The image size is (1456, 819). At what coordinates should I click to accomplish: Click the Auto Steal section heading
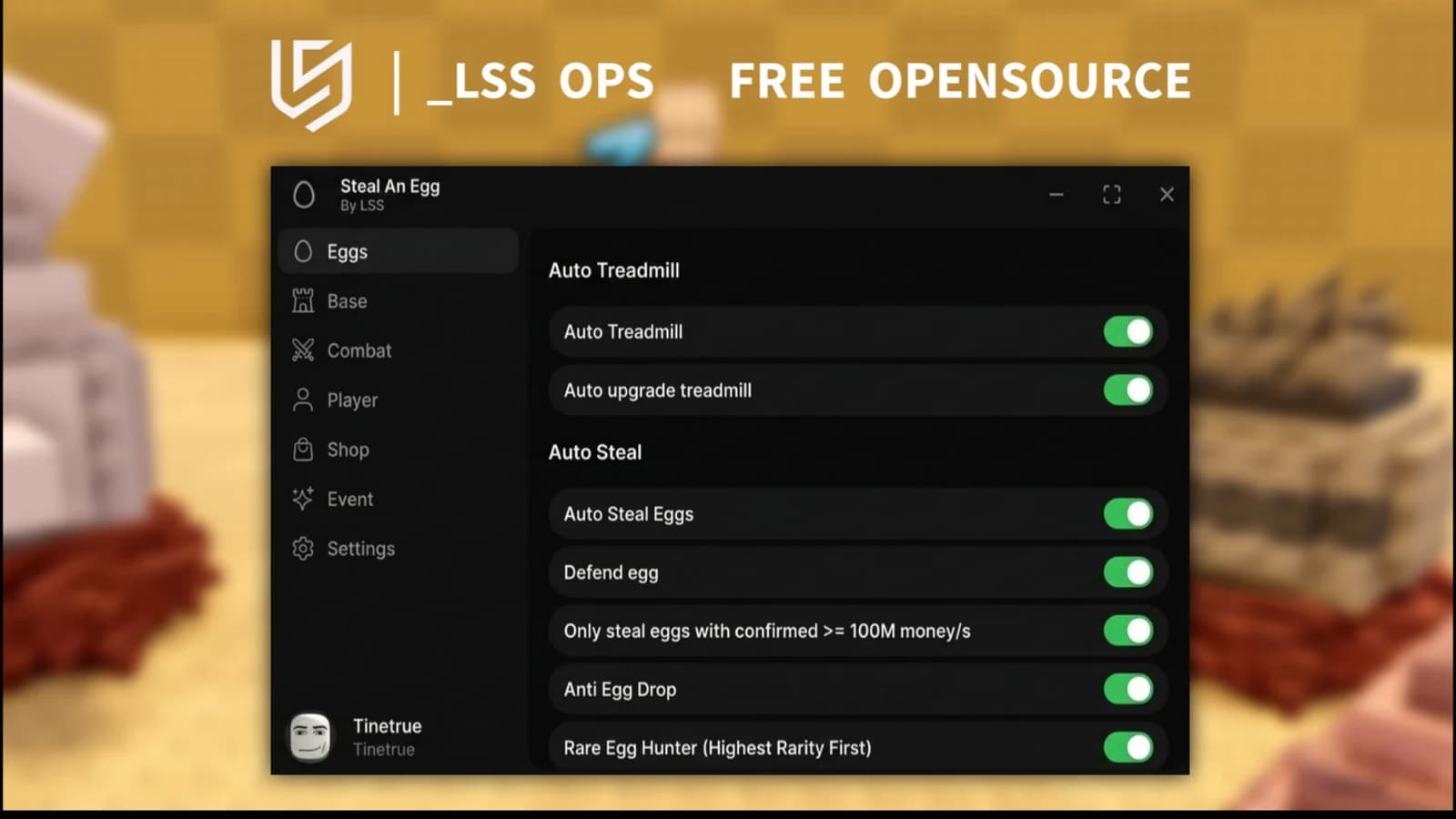coord(595,452)
